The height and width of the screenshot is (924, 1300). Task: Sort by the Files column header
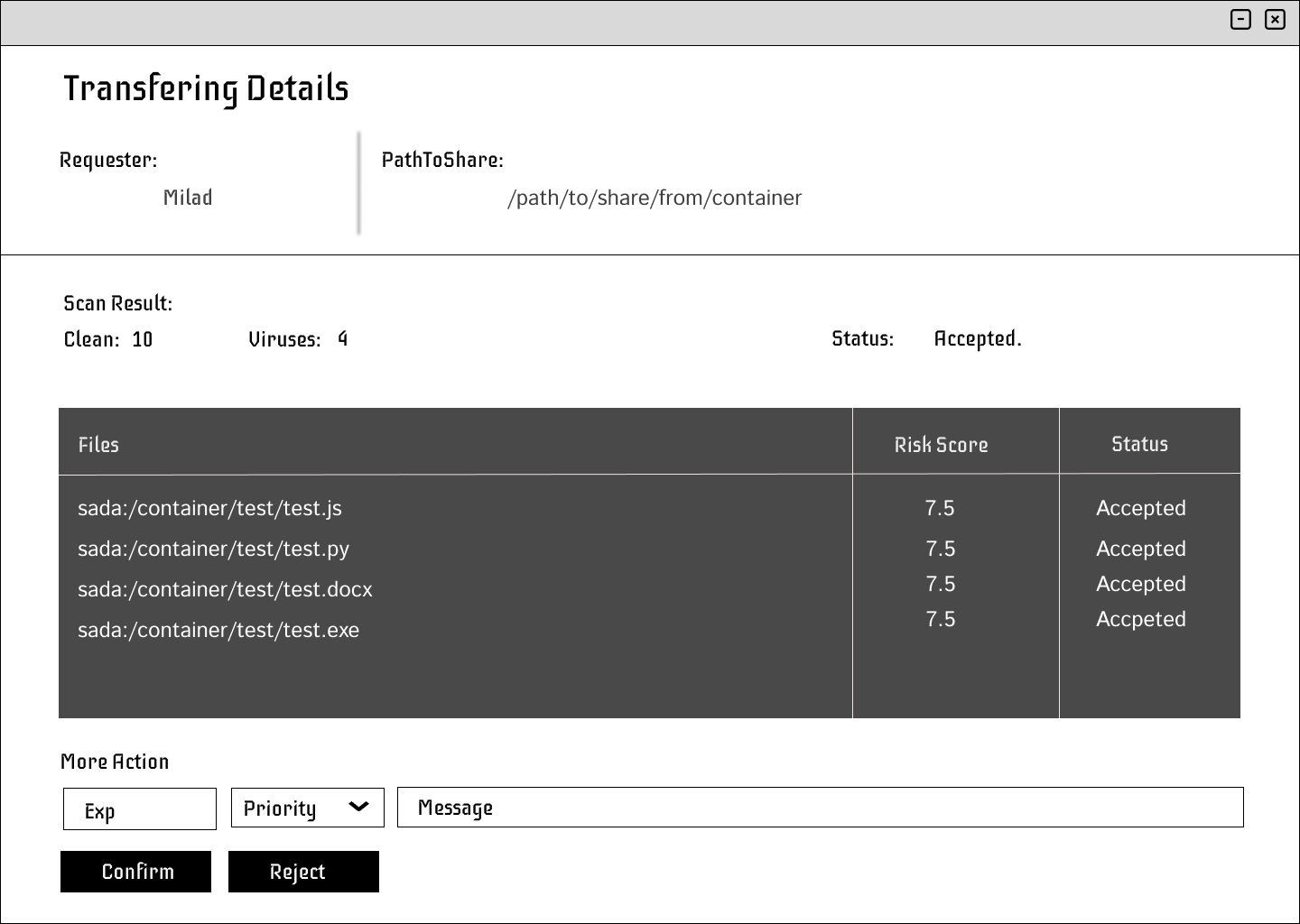pyautogui.click(x=98, y=445)
